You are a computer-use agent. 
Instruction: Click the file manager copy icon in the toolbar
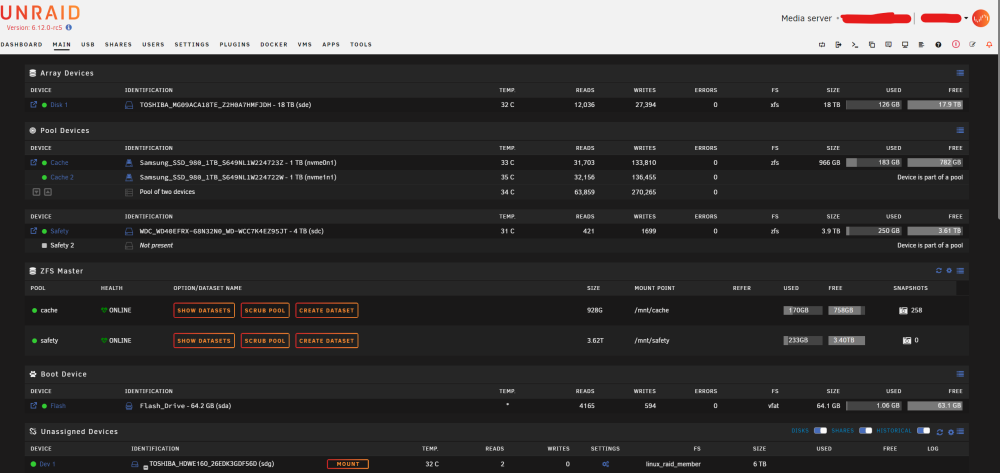click(871, 45)
